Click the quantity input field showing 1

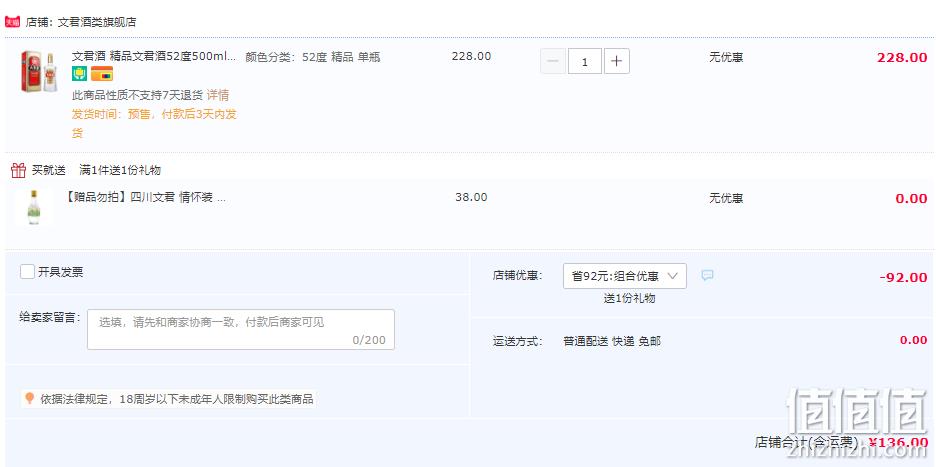click(x=584, y=62)
